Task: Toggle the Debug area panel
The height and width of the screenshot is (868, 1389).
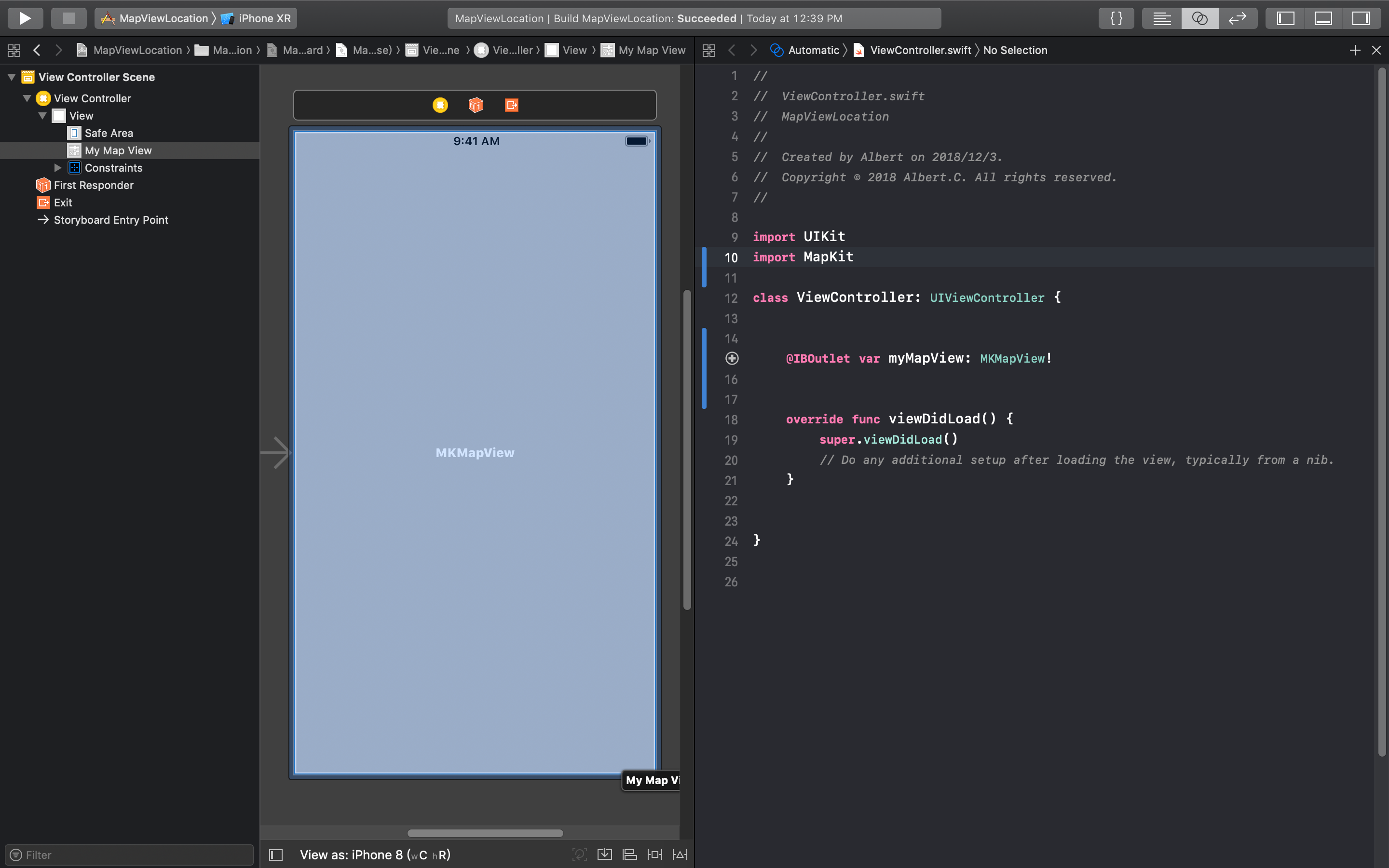Action: (1323, 18)
